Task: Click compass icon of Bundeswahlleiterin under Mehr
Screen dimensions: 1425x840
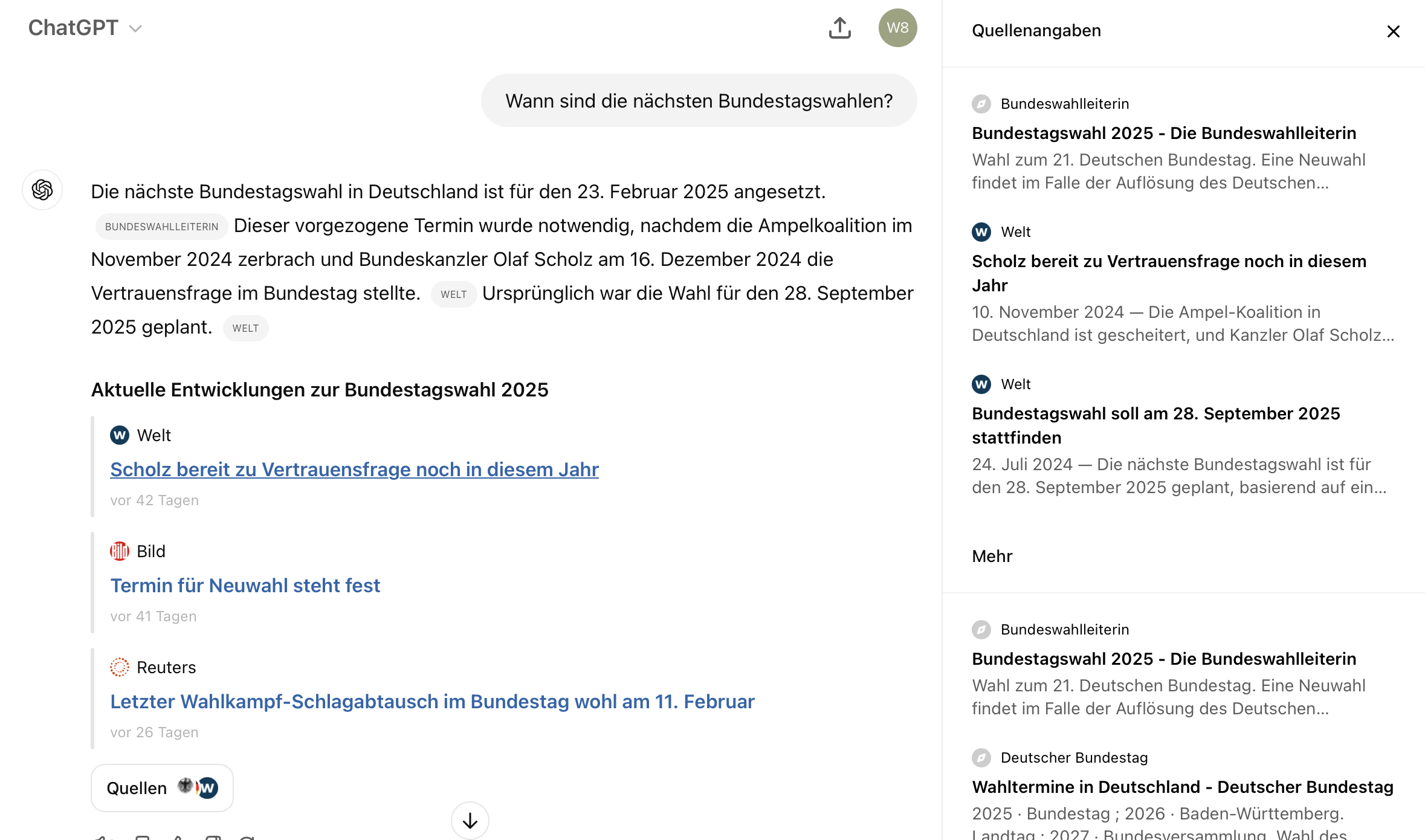Action: click(x=981, y=630)
